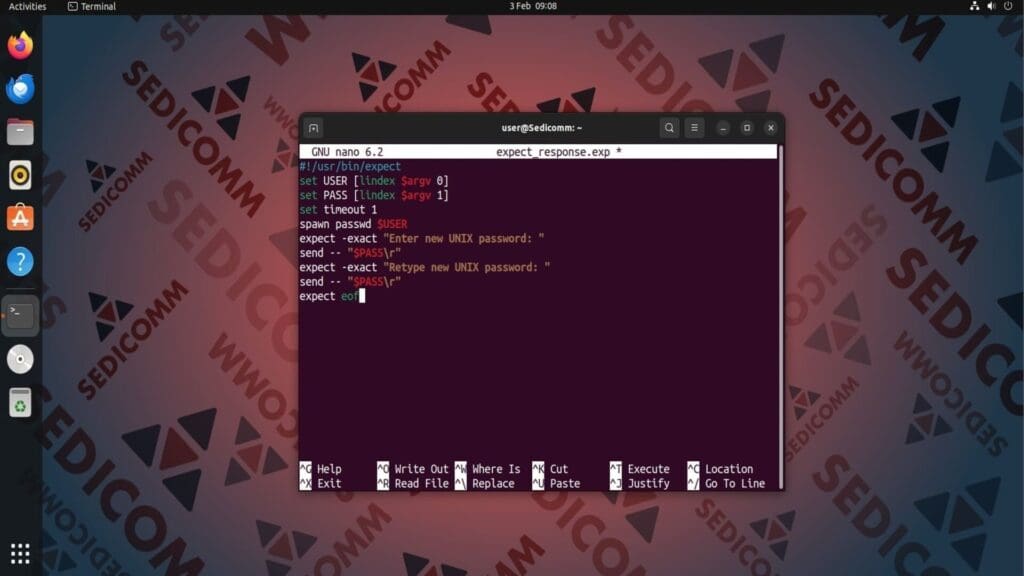Open the terminal hamburger menu
1024x576 pixels.
[x=693, y=128]
